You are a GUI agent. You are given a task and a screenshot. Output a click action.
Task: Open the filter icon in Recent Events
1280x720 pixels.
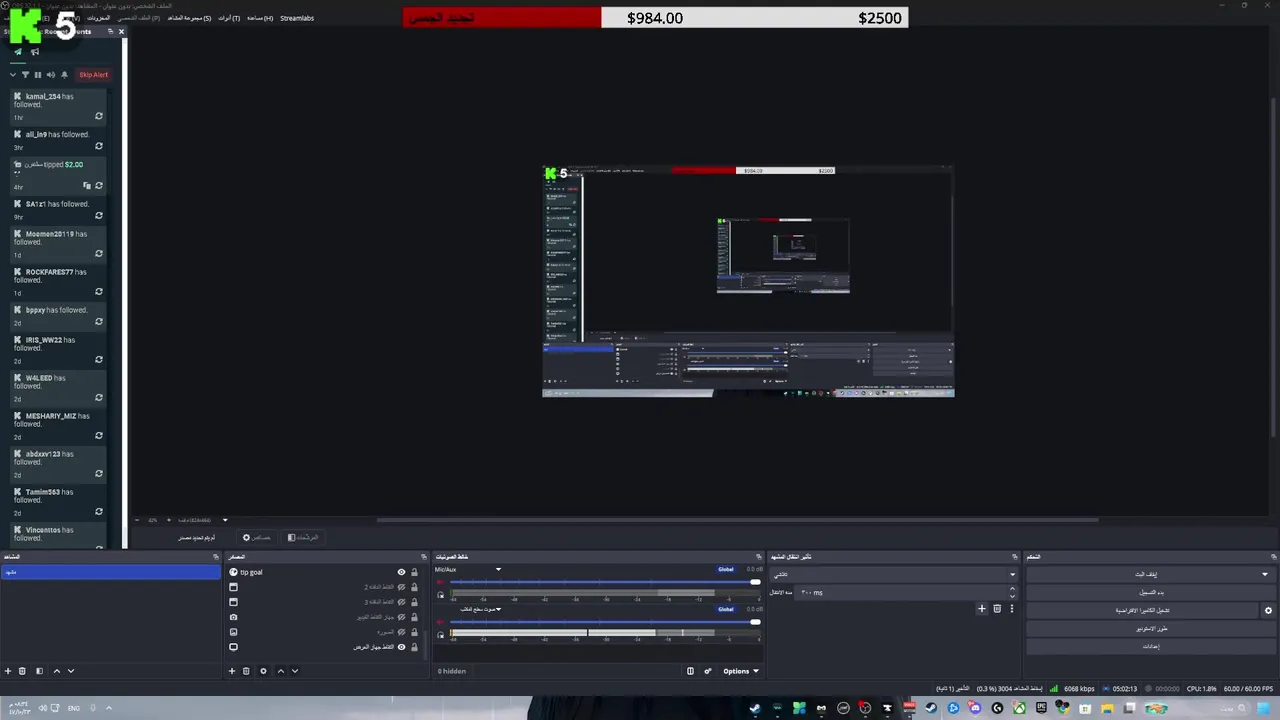pyautogui.click(x=26, y=75)
